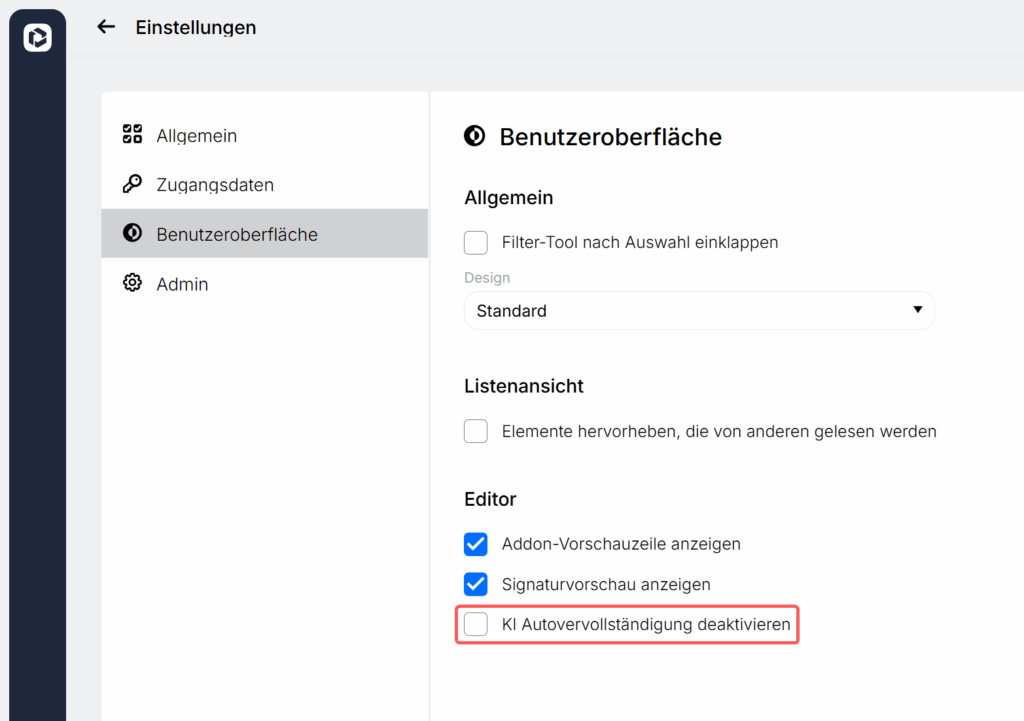Click the key icon for Zugangsdaten
Image resolution: width=1024 pixels, height=721 pixels.
coord(132,184)
